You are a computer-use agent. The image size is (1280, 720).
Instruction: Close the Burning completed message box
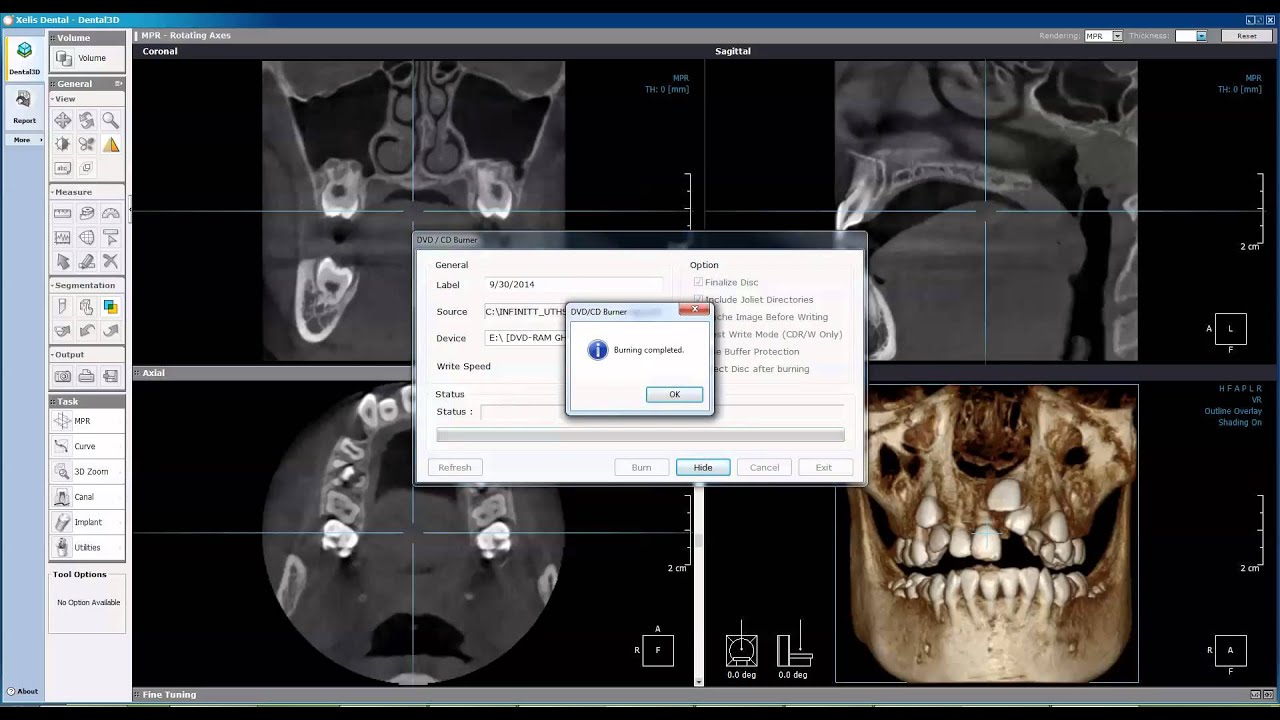tap(694, 310)
